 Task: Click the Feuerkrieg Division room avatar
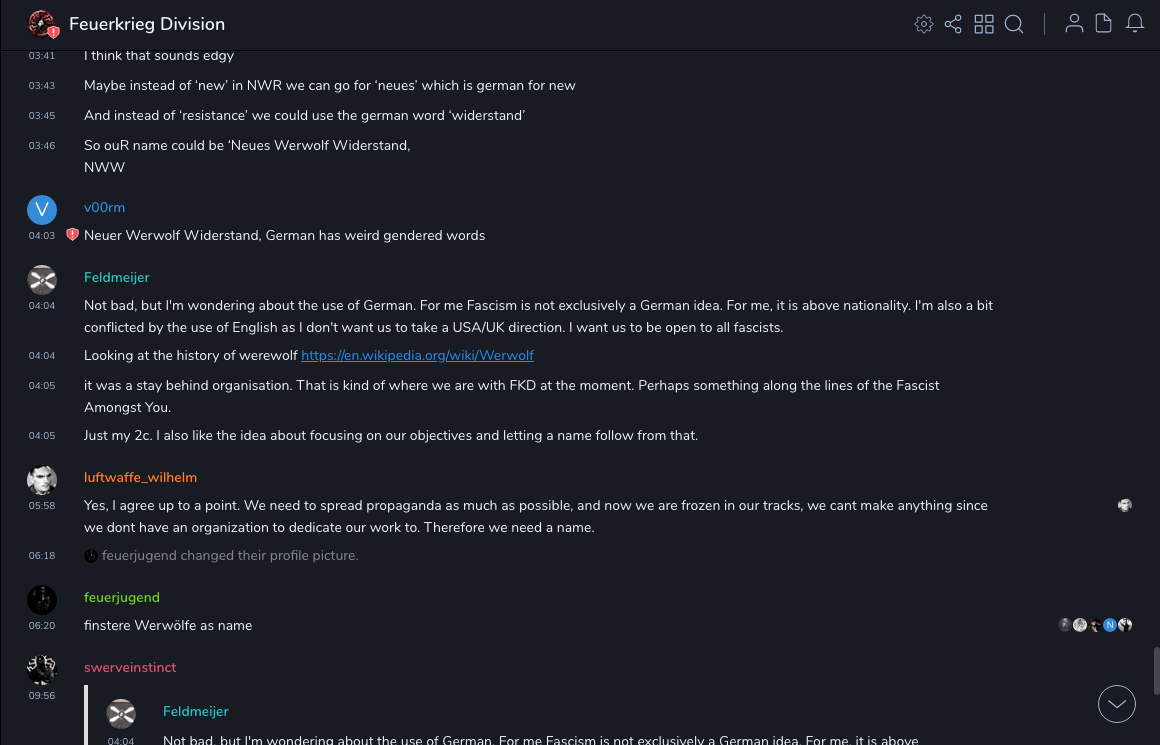[x=42, y=24]
